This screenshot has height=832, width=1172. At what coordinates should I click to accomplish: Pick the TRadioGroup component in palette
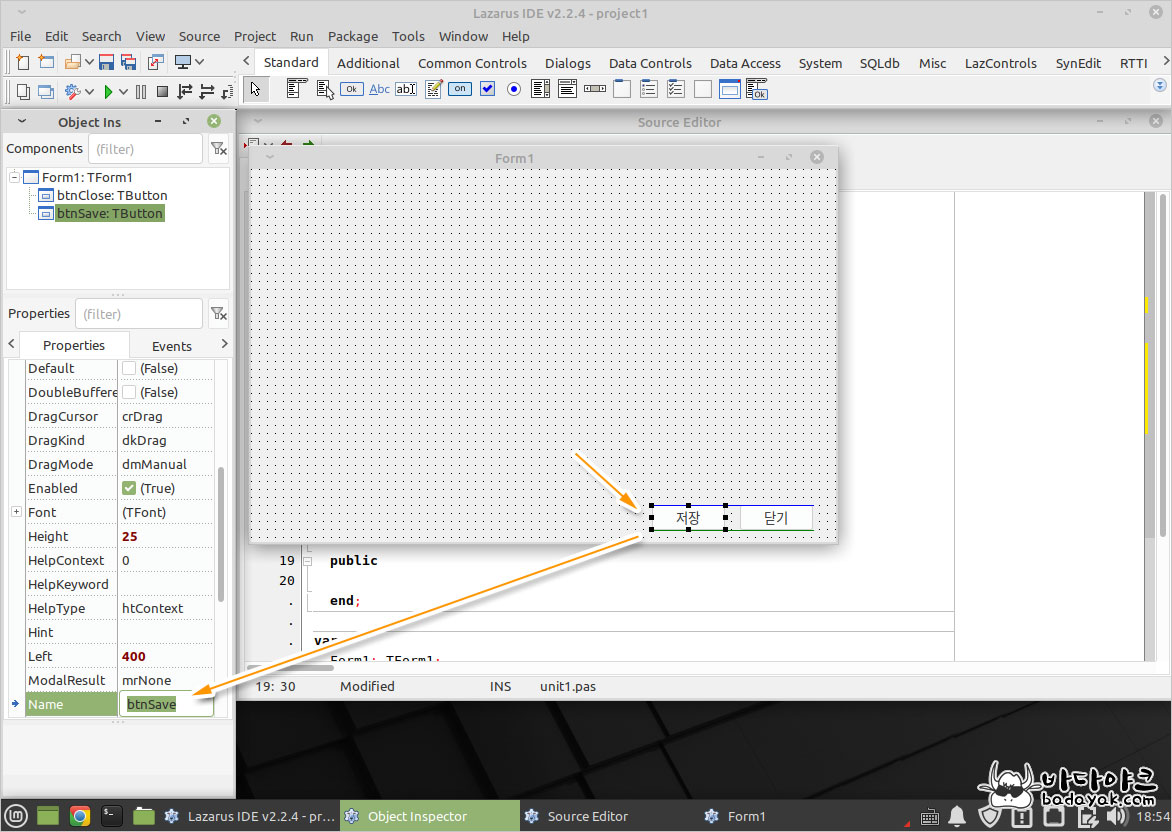click(x=649, y=89)
